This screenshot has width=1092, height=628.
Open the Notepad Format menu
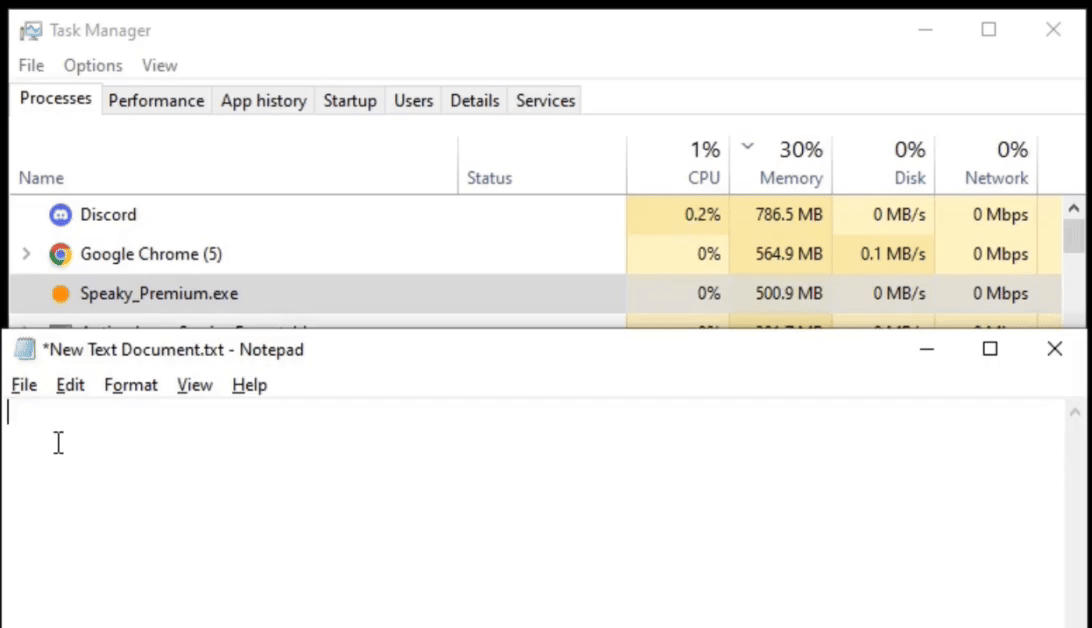[131, 385]
